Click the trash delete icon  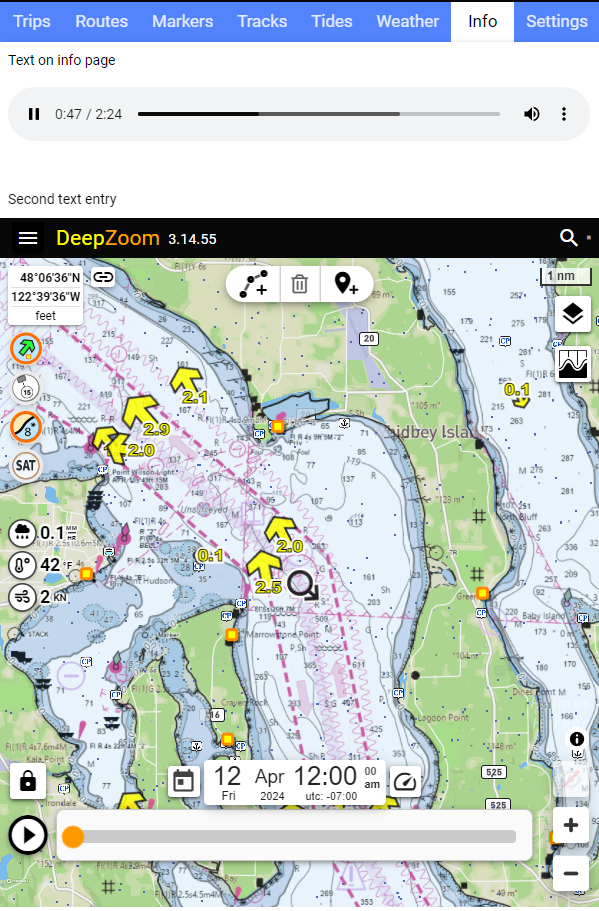[x=300, y=284]
